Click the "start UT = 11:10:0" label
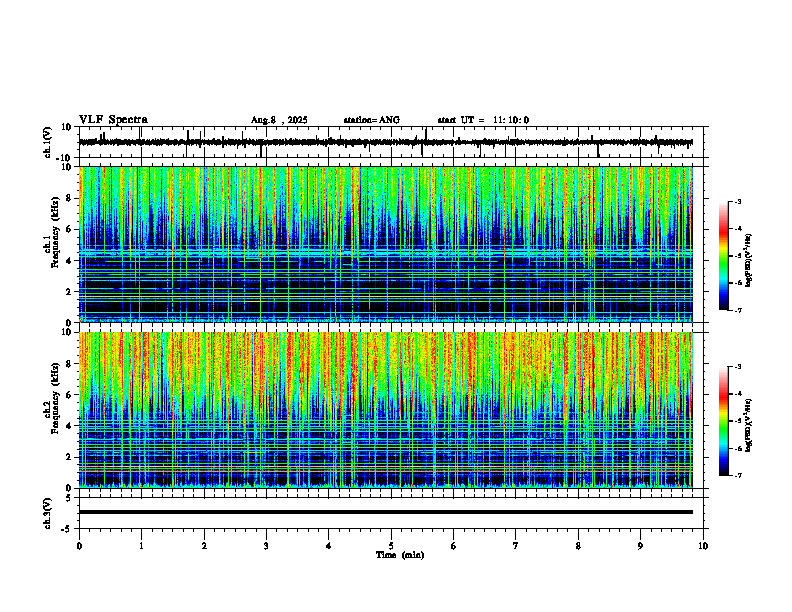Image resolution: width=792 pixels, height=612 pixels. [x=483, y=120]
